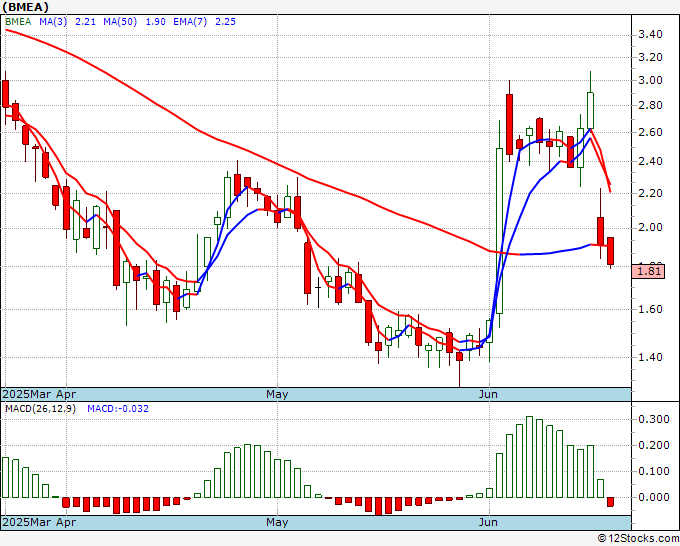
Task: Click the last red candlestick near 1.81
Action: point(611,251)
